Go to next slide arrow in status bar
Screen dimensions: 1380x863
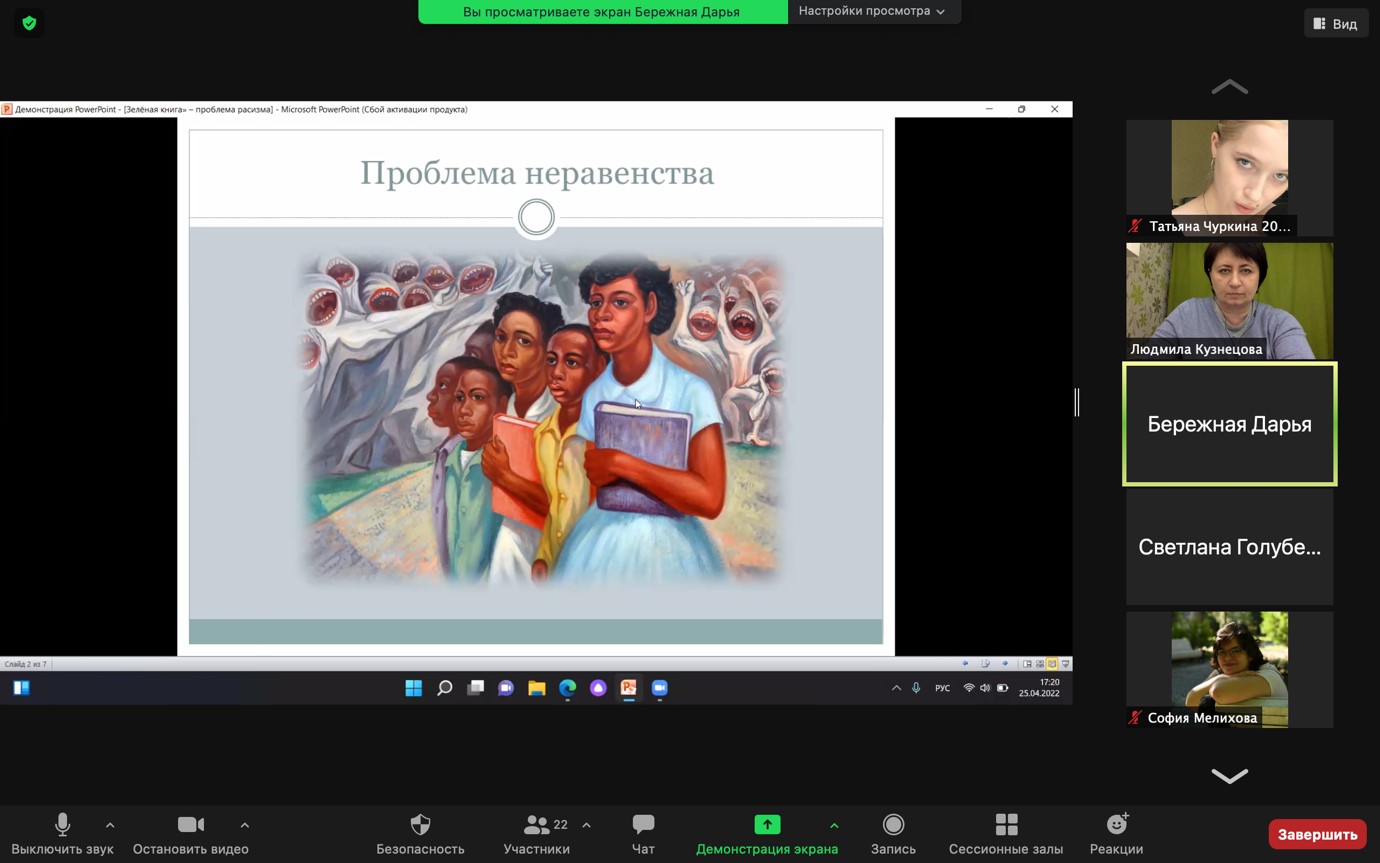pos(1005,663)
